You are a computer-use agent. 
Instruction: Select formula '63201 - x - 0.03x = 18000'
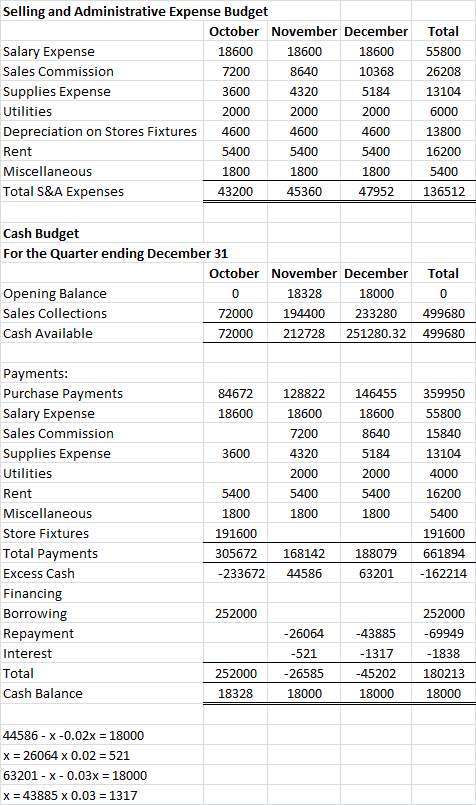pyautogui.click(x=75, y=776)
